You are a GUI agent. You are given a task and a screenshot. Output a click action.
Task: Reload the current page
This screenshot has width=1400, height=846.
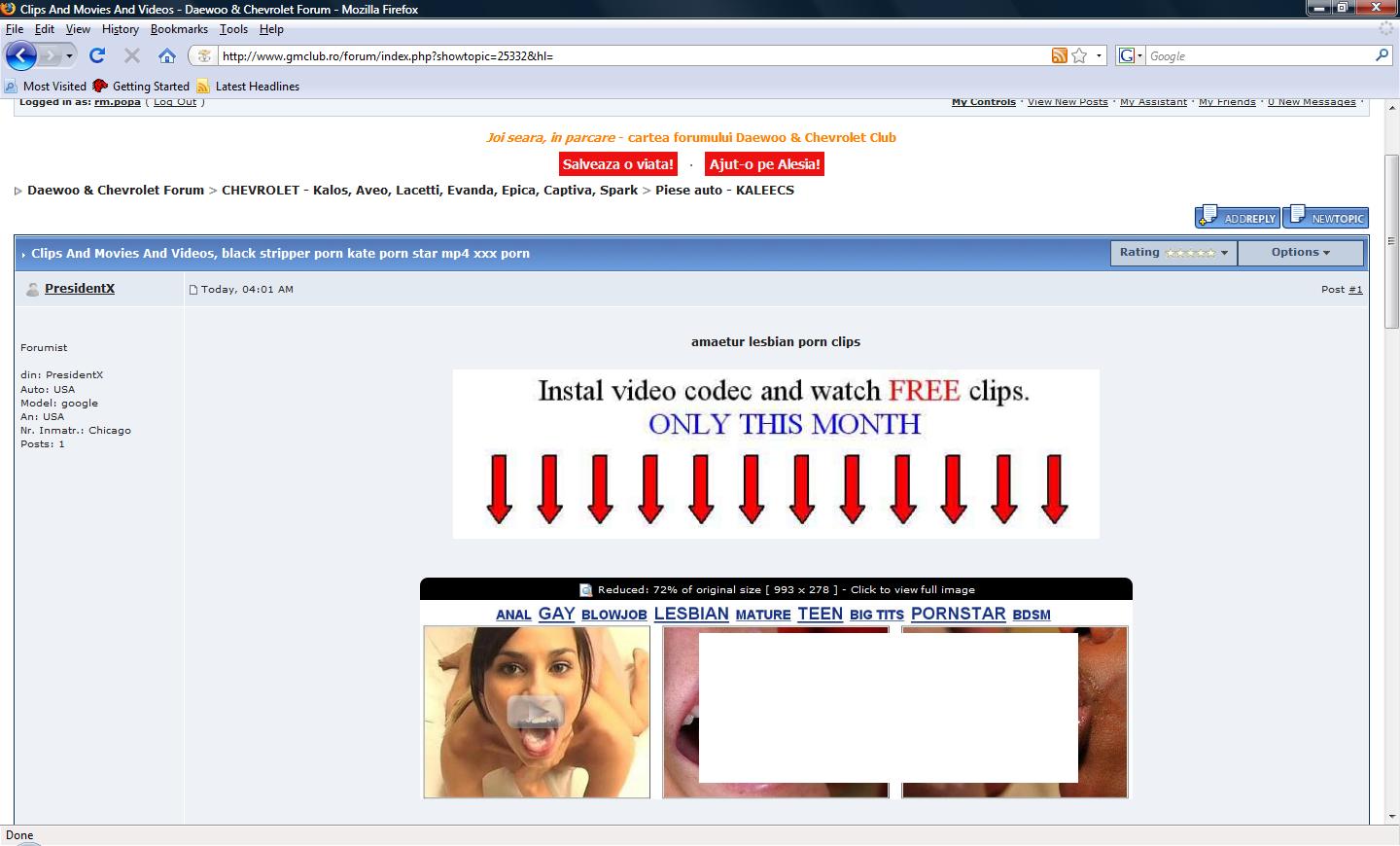click(96, 55)
